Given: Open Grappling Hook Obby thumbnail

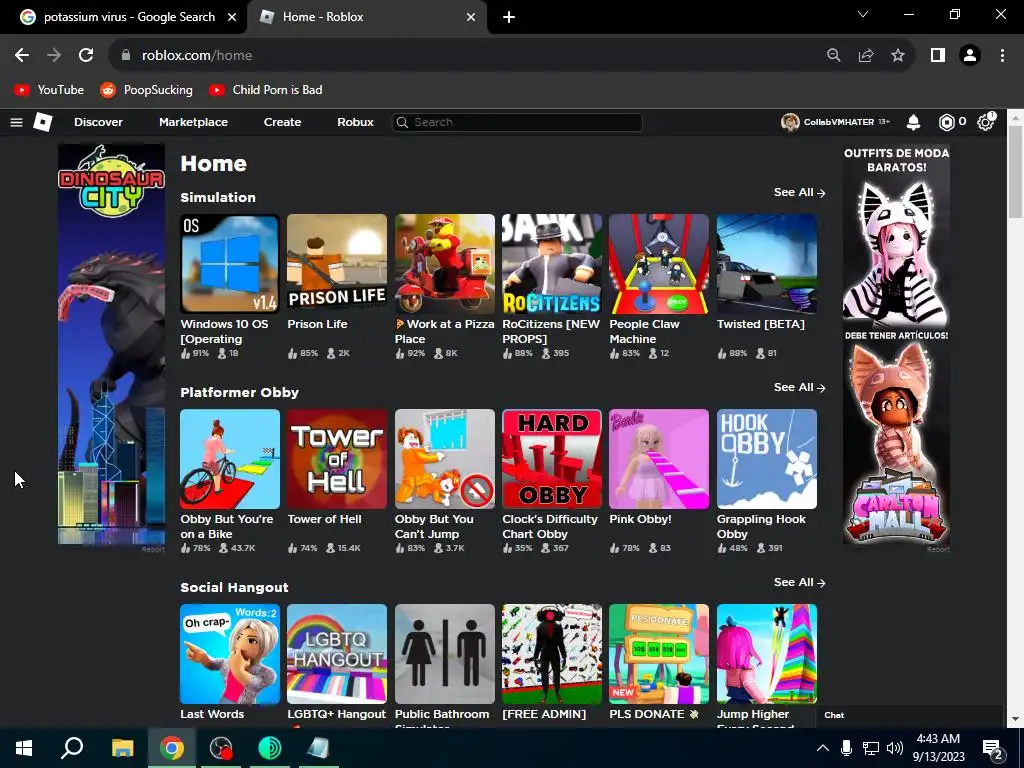Looking at the screenshot, I should 767,459.
